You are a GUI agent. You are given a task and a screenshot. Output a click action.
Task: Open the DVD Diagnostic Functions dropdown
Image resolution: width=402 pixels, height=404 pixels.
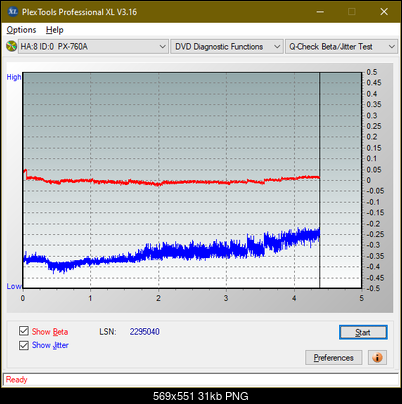(227, 47)
